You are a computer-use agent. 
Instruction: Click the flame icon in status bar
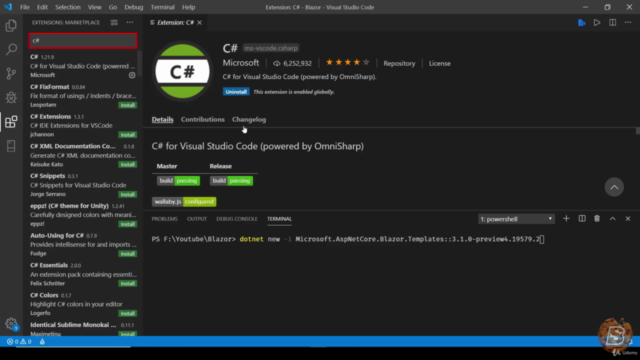click(x=42, y=342)
